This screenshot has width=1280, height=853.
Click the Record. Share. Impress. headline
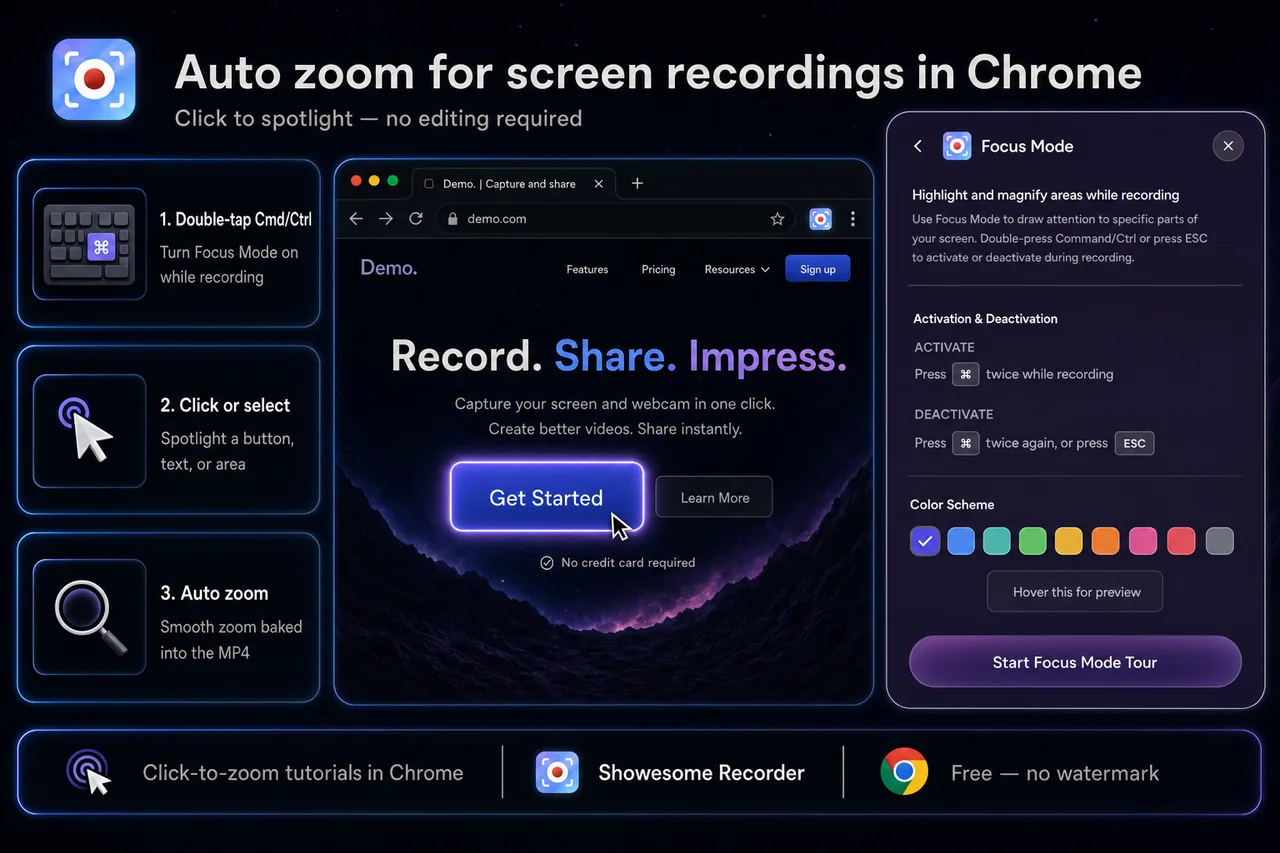(x=619, y=357)
